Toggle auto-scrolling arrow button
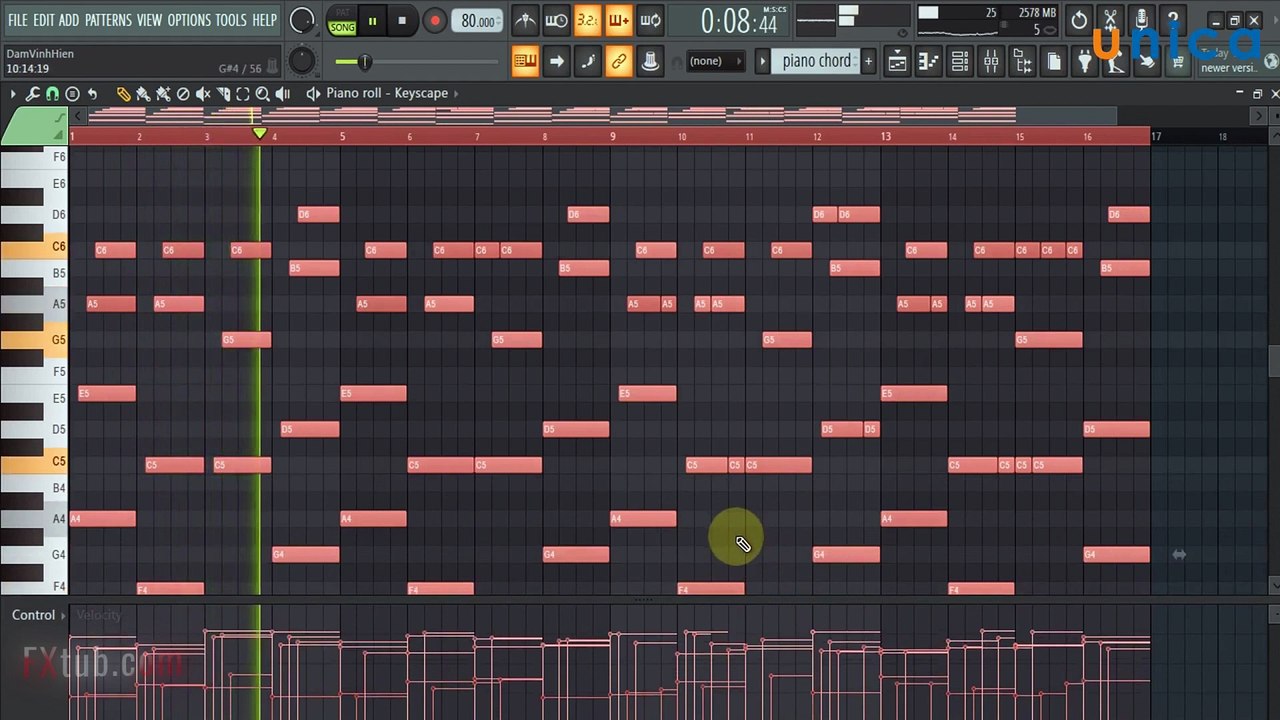Screen dimensions: 1280x720 pos(556,61)
